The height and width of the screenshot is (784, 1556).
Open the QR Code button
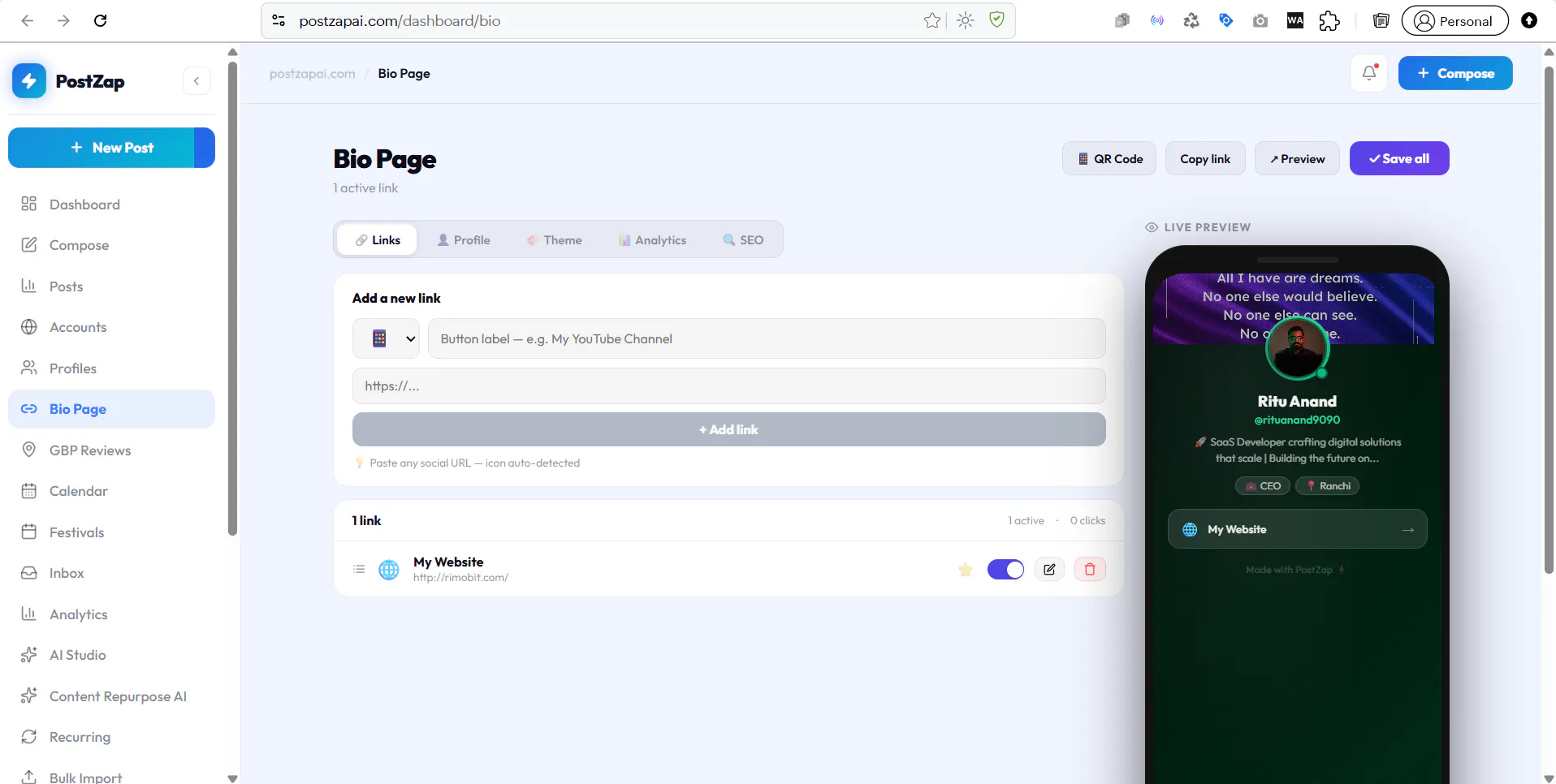click(x=1109, y=159)
